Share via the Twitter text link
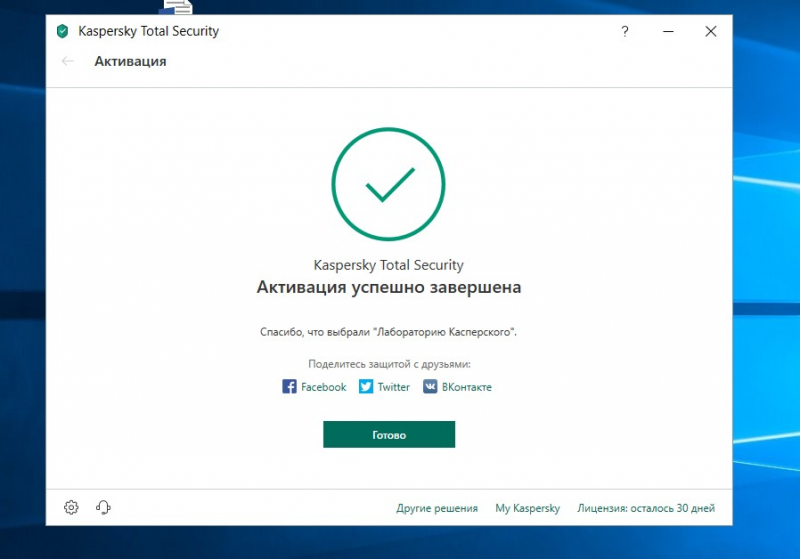 pos(393,387)
